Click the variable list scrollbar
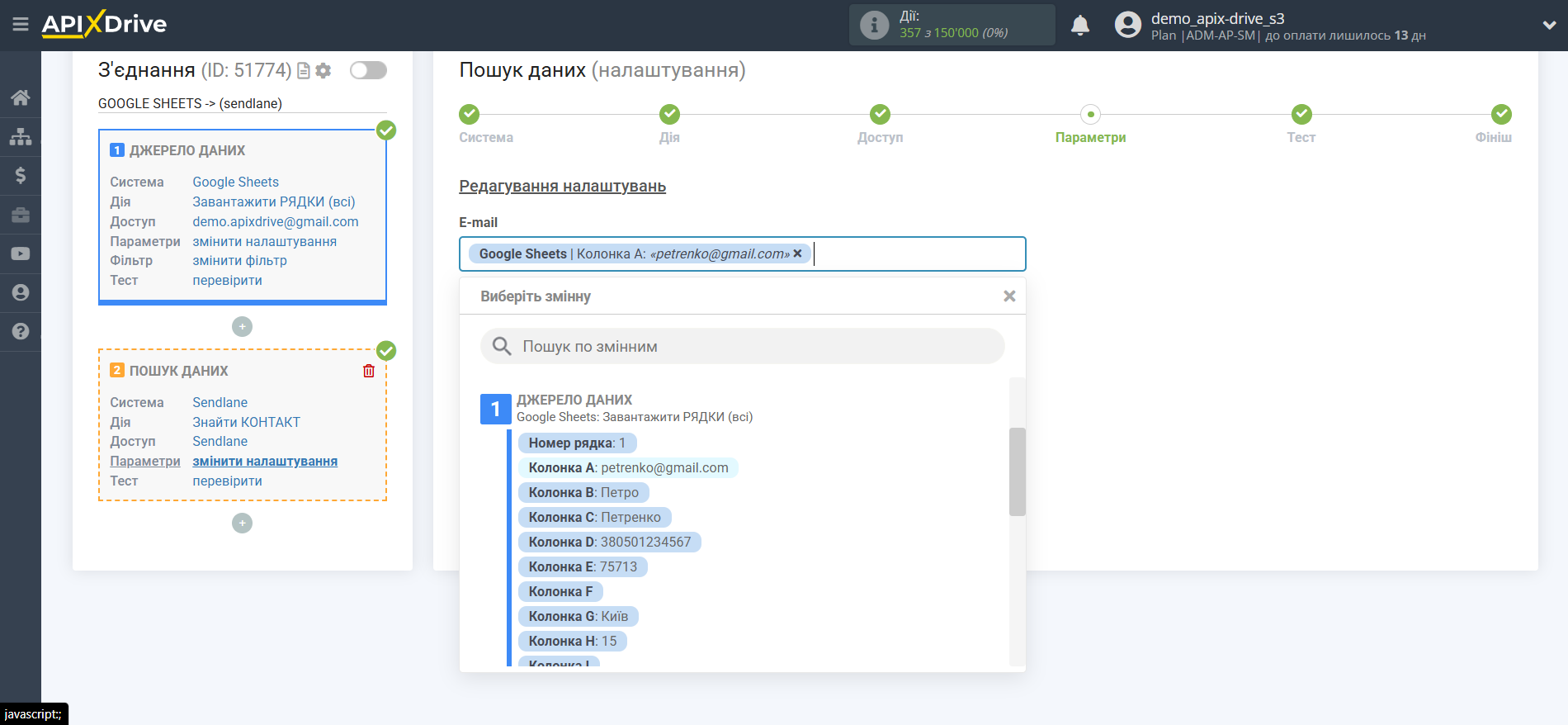1568x725 pixels. [x=1018, y=471]
